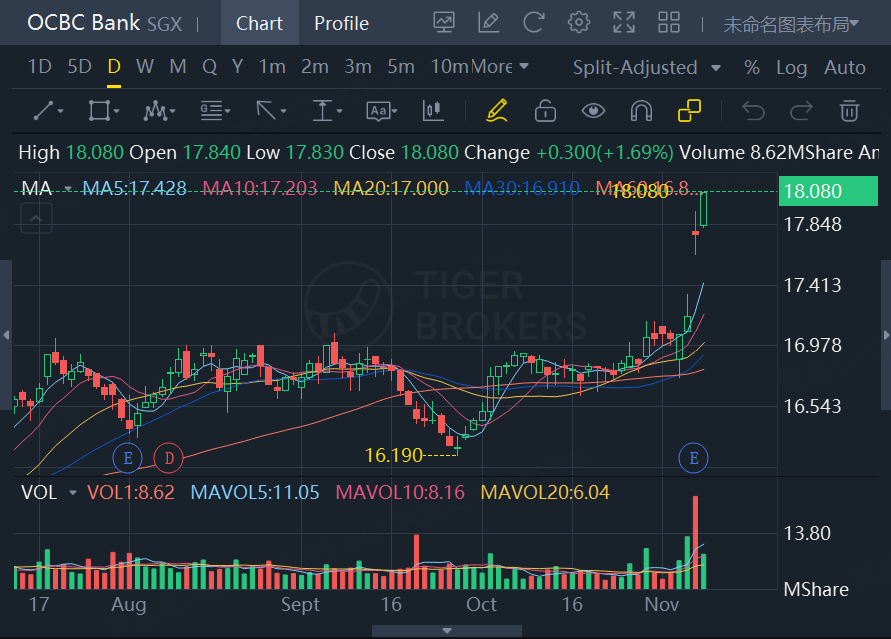Open the candlestick indicator tool

(x=432, y=110)
